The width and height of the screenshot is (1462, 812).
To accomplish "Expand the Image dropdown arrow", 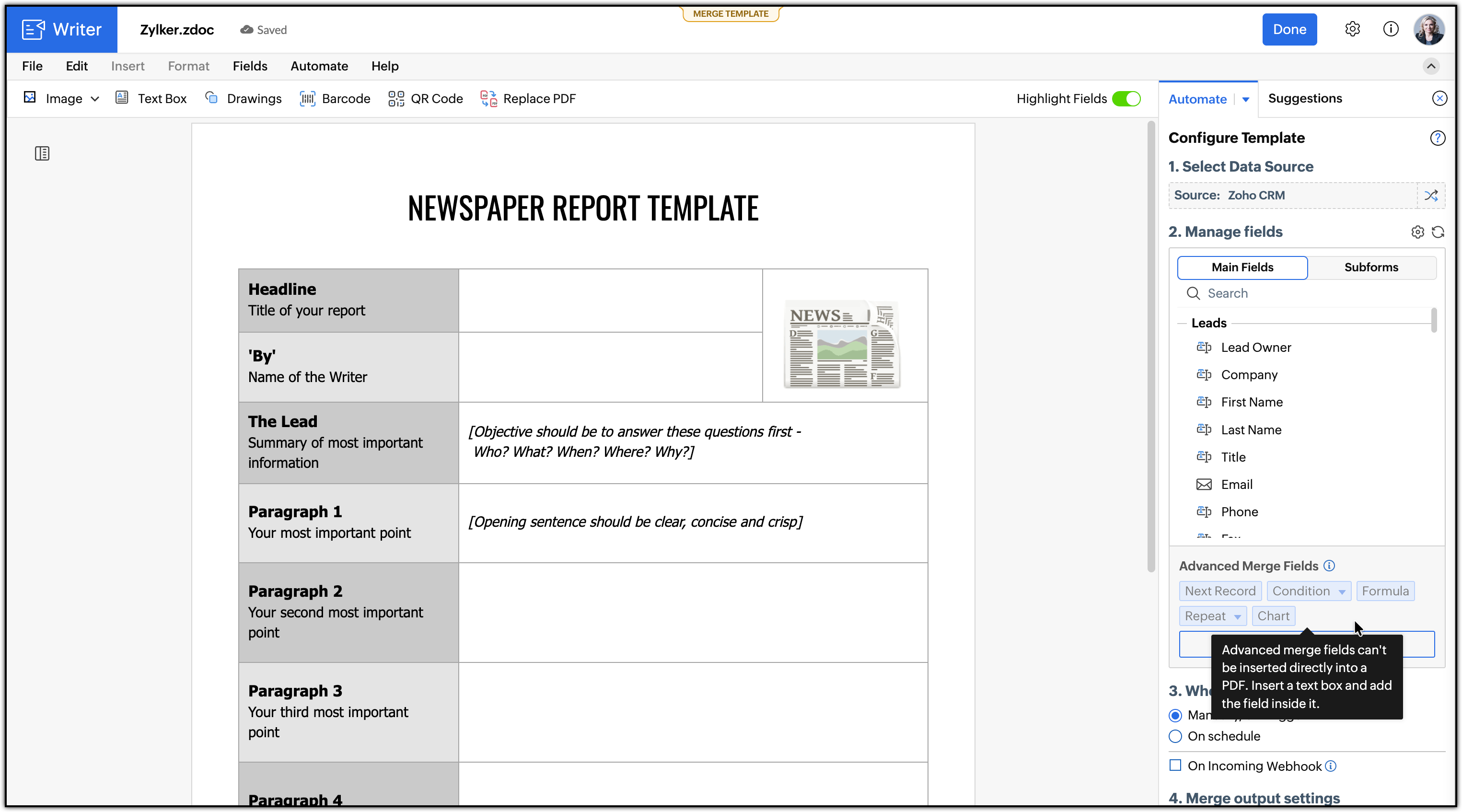I will [95, 99].
